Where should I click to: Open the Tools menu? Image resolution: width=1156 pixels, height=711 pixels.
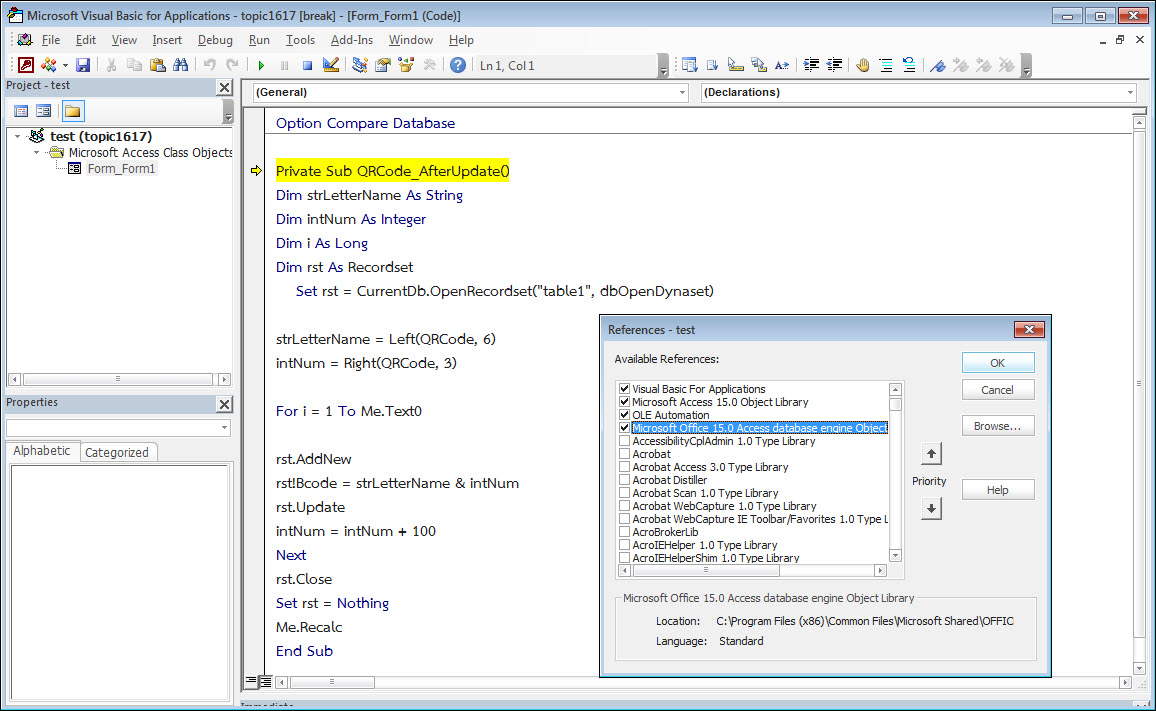point(300,40)
